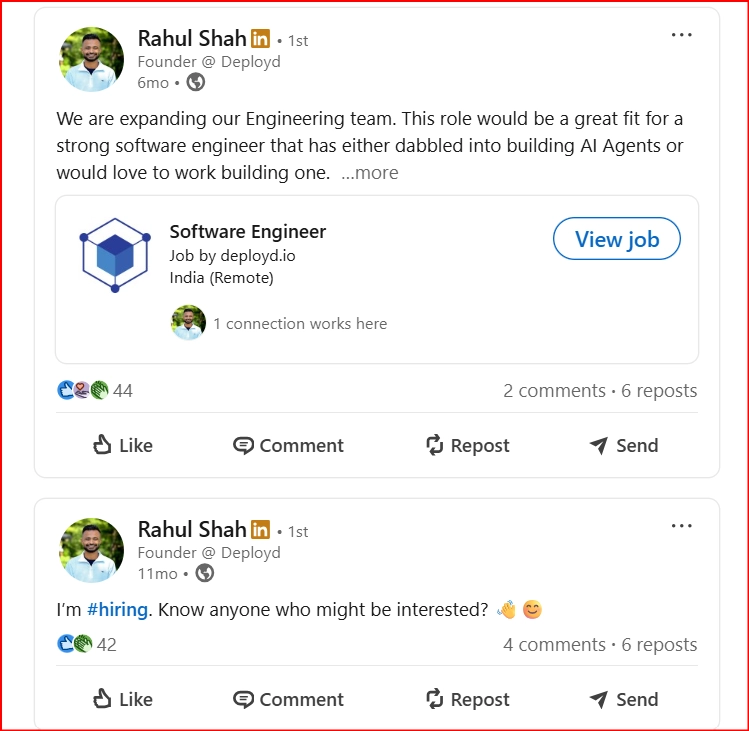Expand post text with …more
The width and height of the screenshot is (749, 731).
pos(369,173)
